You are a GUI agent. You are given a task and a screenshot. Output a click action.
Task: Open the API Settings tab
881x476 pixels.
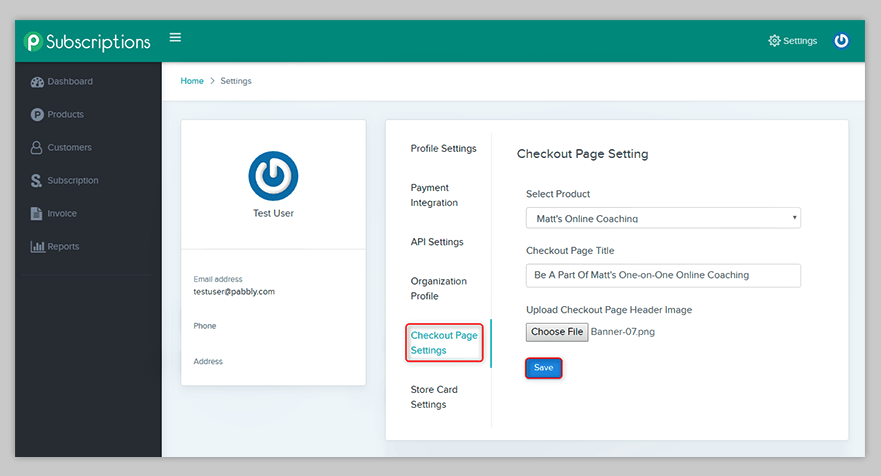[437, 242]
